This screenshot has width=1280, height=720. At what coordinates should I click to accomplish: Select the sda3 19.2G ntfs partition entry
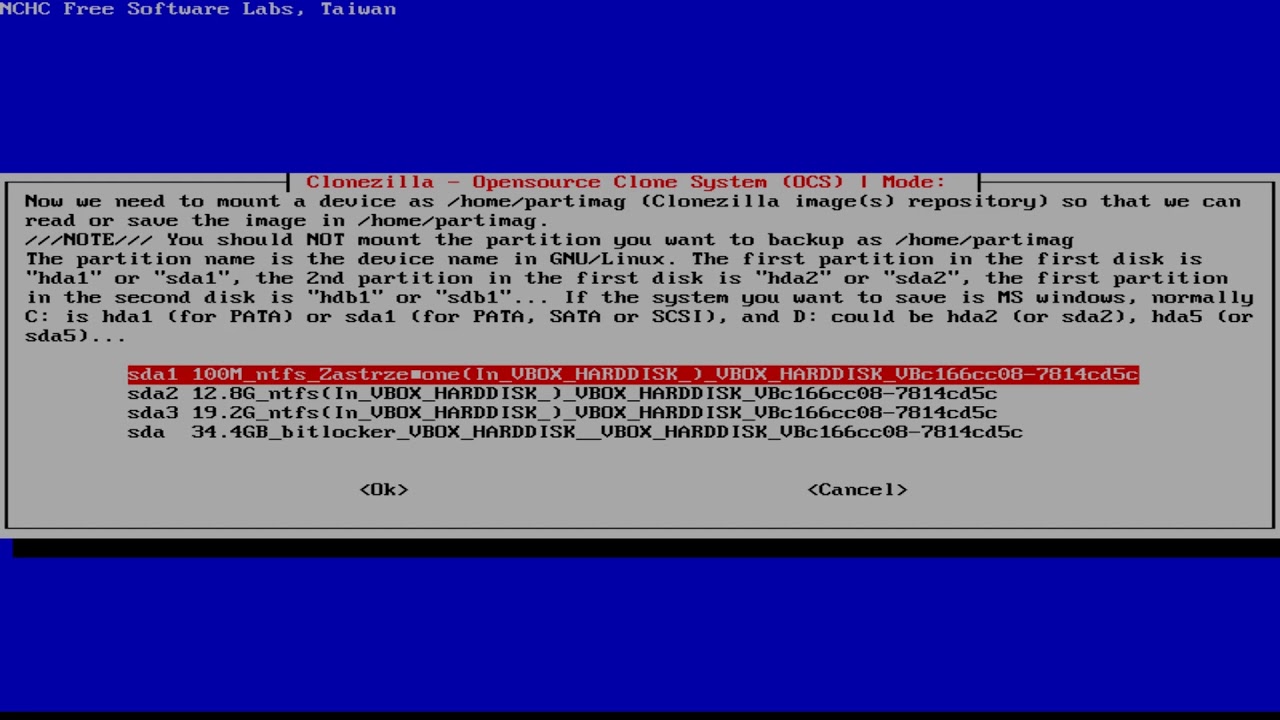click(562, 412)
